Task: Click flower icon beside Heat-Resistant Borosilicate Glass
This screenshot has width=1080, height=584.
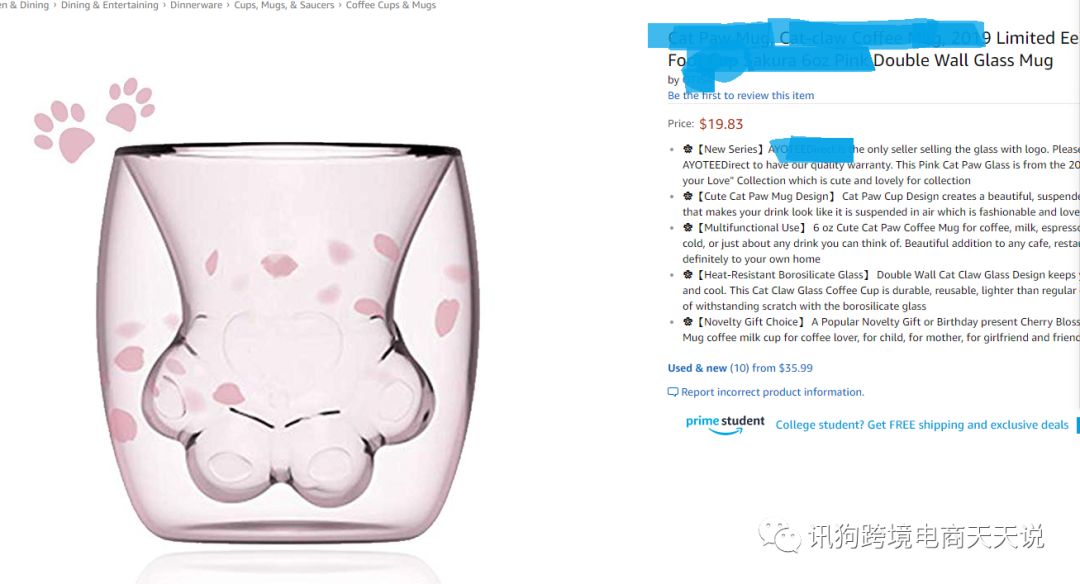Action: coord(687,275)
